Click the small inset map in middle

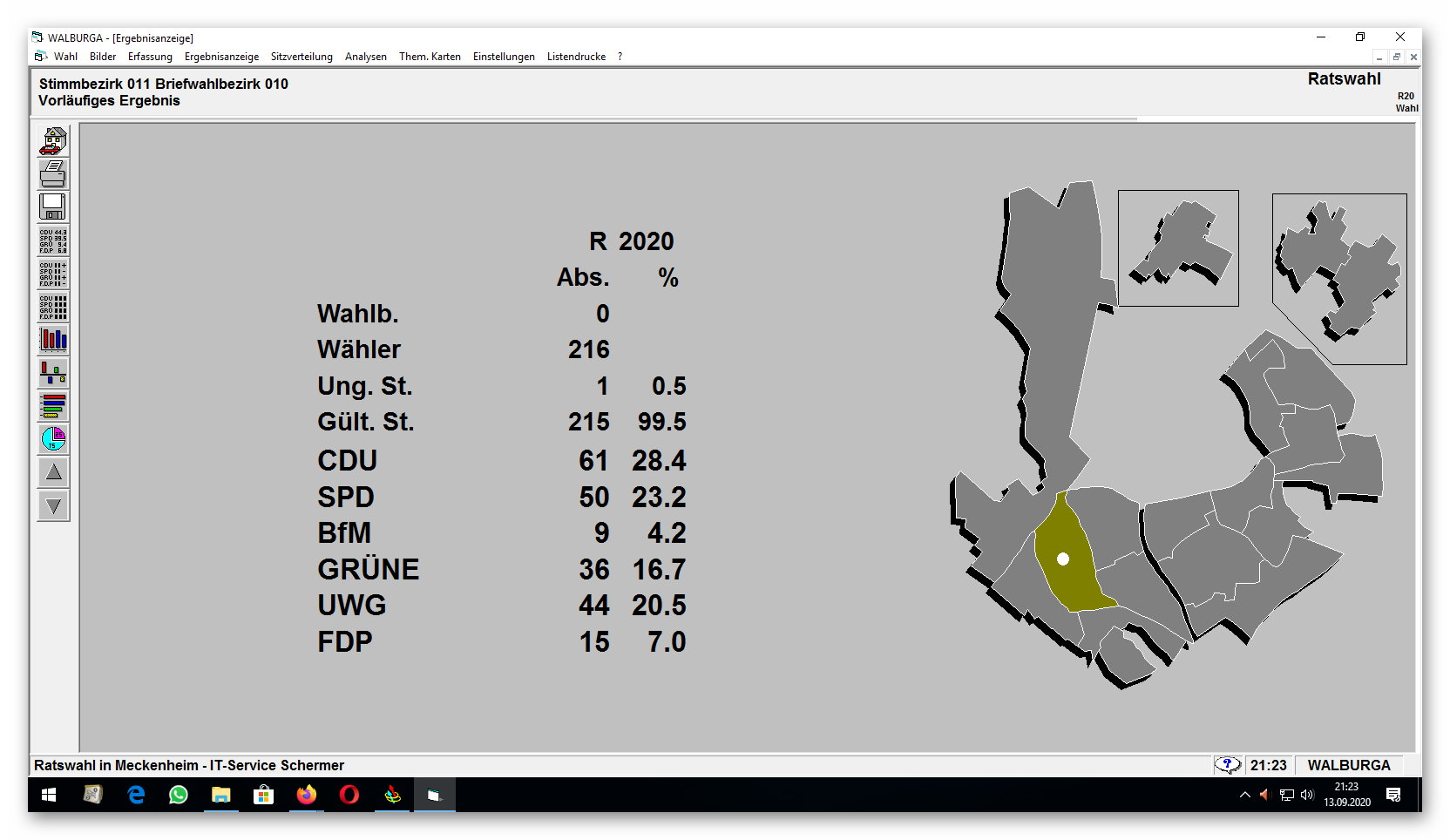(x=1178, y=248)
